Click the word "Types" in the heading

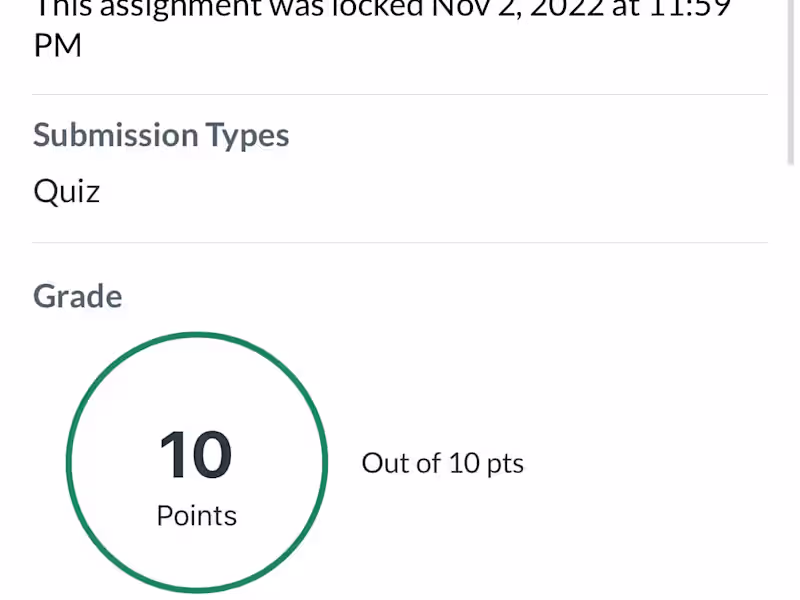[248, 135]
